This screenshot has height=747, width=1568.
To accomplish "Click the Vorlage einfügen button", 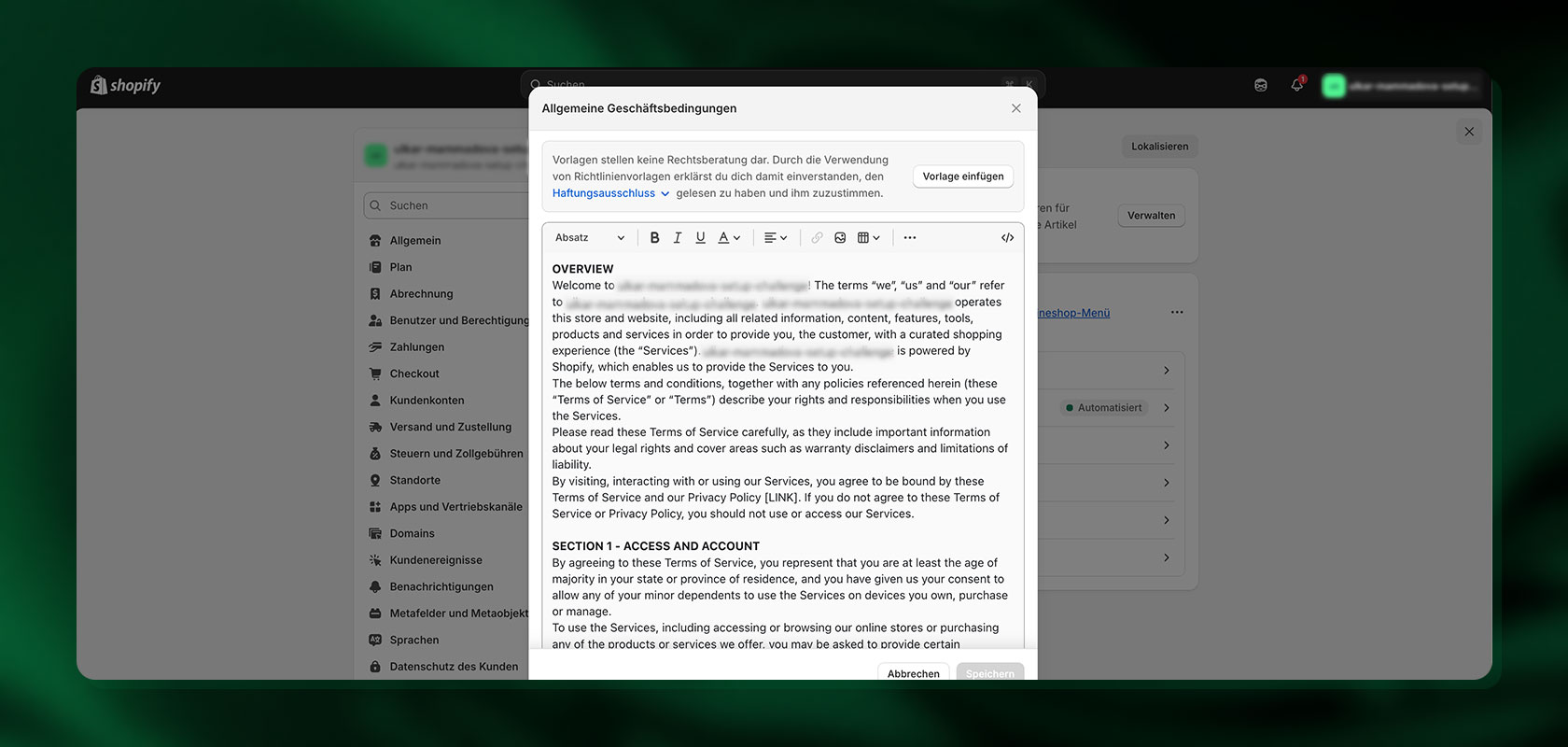I will [x=962, y=176].
